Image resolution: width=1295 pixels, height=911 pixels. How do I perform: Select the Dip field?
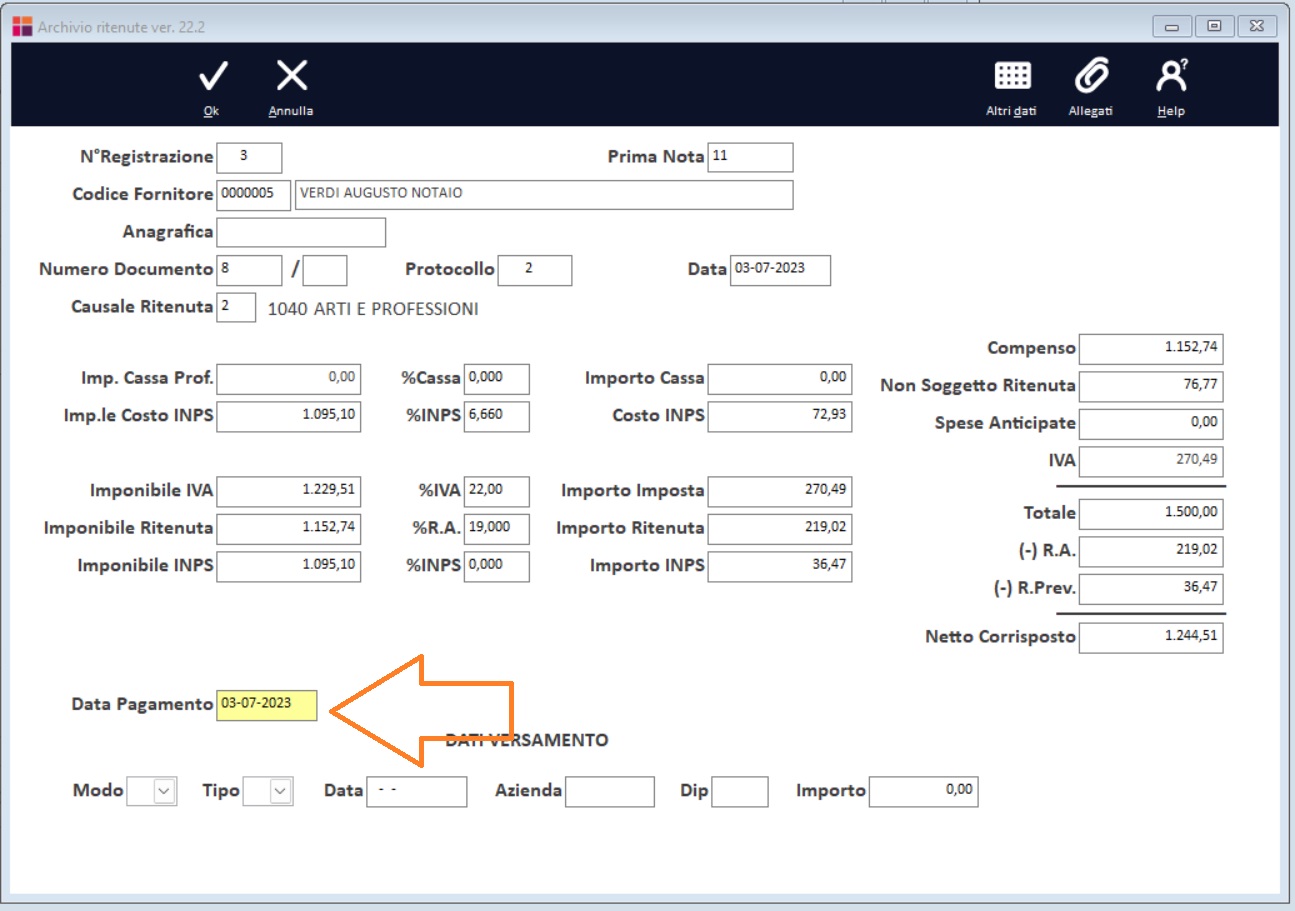[x=739, y=791]
